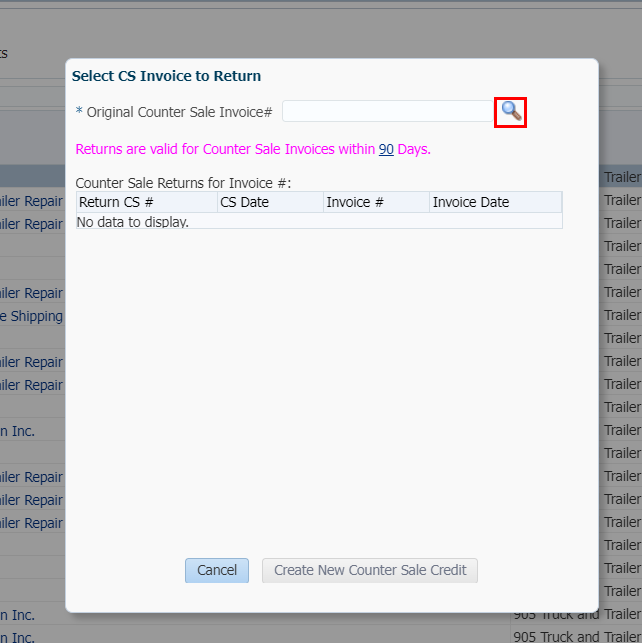Click the 'Days.' text after the 90 link
The image size is (642, 643).
pos(414,149)
